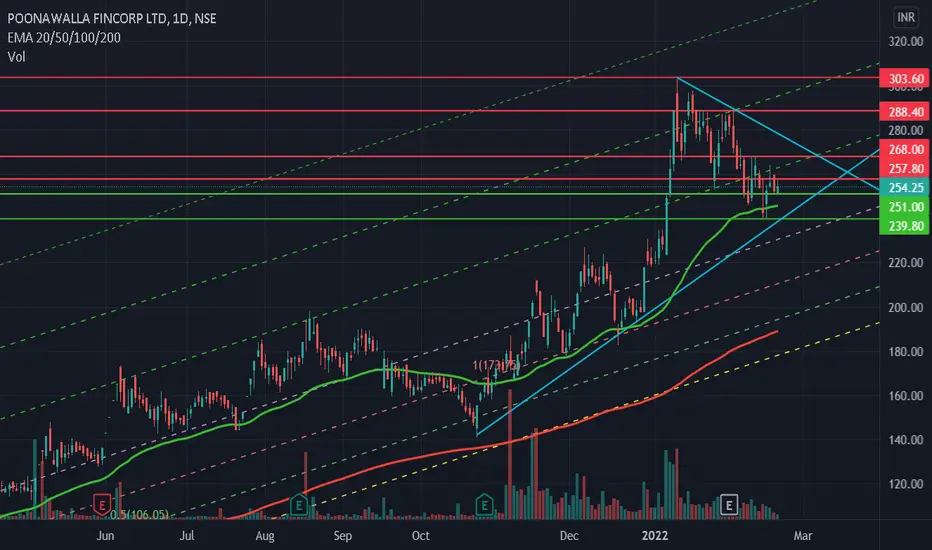Viewport: 932px width, 550px height.
Task: Click the 254.25 current price label
Action: [x=905, y=187]
